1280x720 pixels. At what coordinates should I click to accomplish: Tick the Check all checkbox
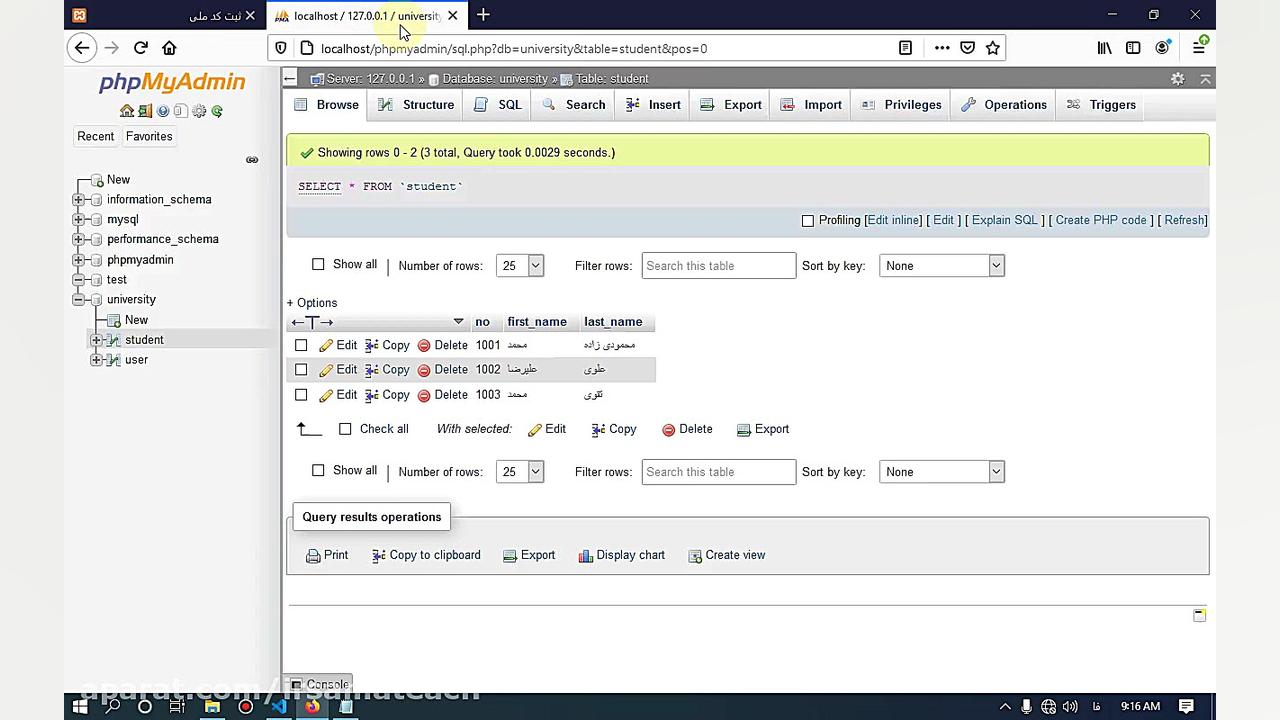345,429
